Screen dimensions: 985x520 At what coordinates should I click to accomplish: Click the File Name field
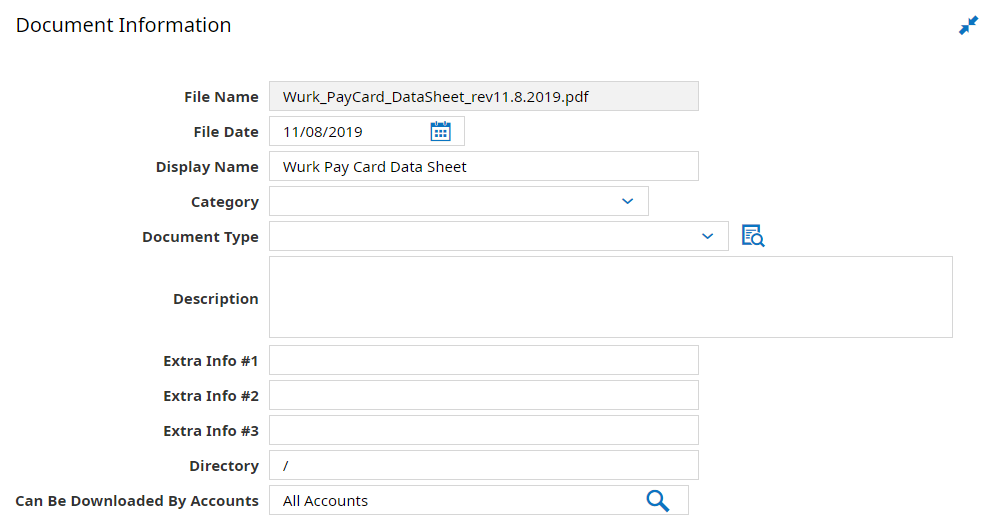coord(484,96)
